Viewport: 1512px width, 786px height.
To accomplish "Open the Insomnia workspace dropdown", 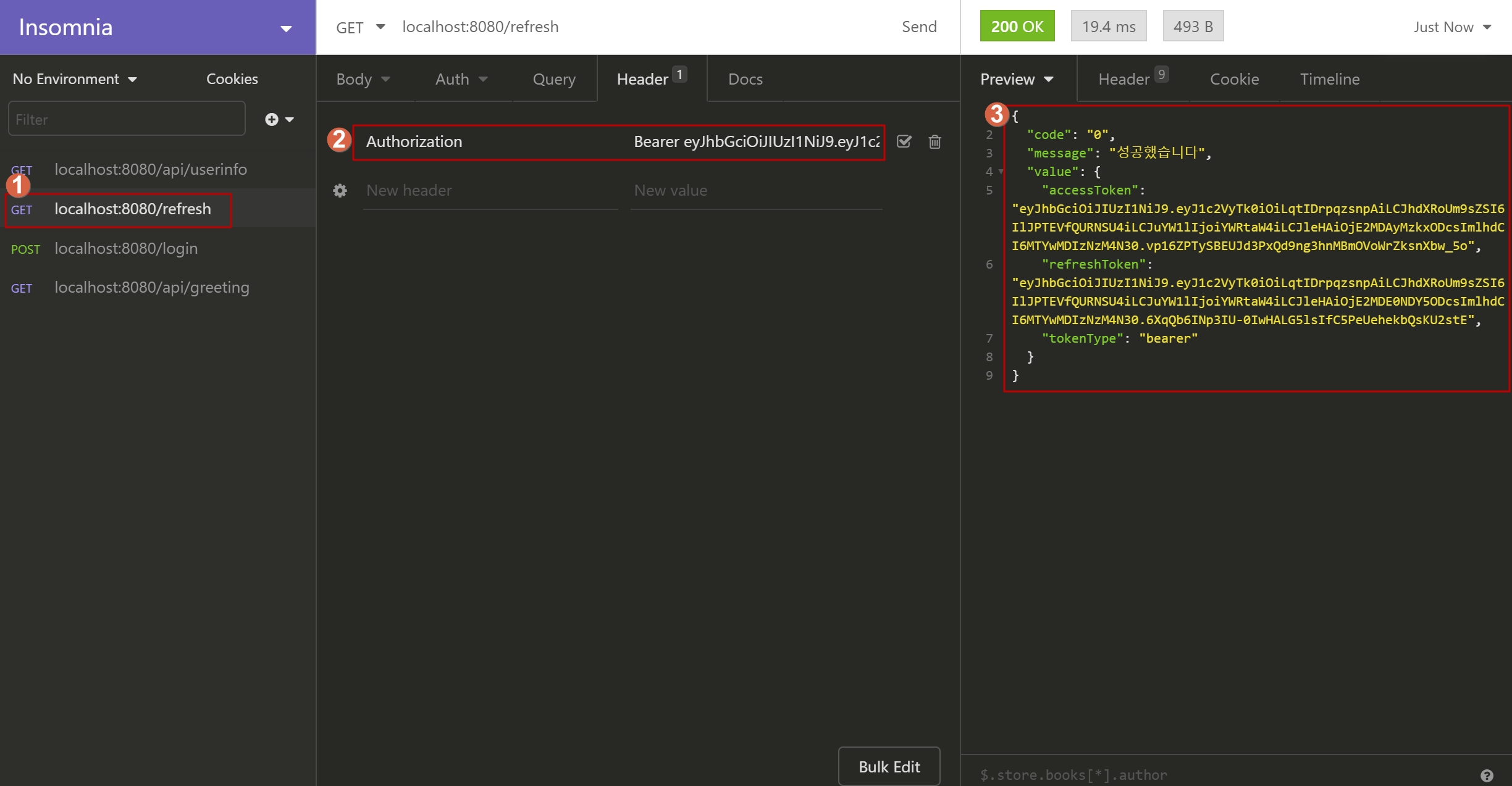I will [x=285, y=28].
